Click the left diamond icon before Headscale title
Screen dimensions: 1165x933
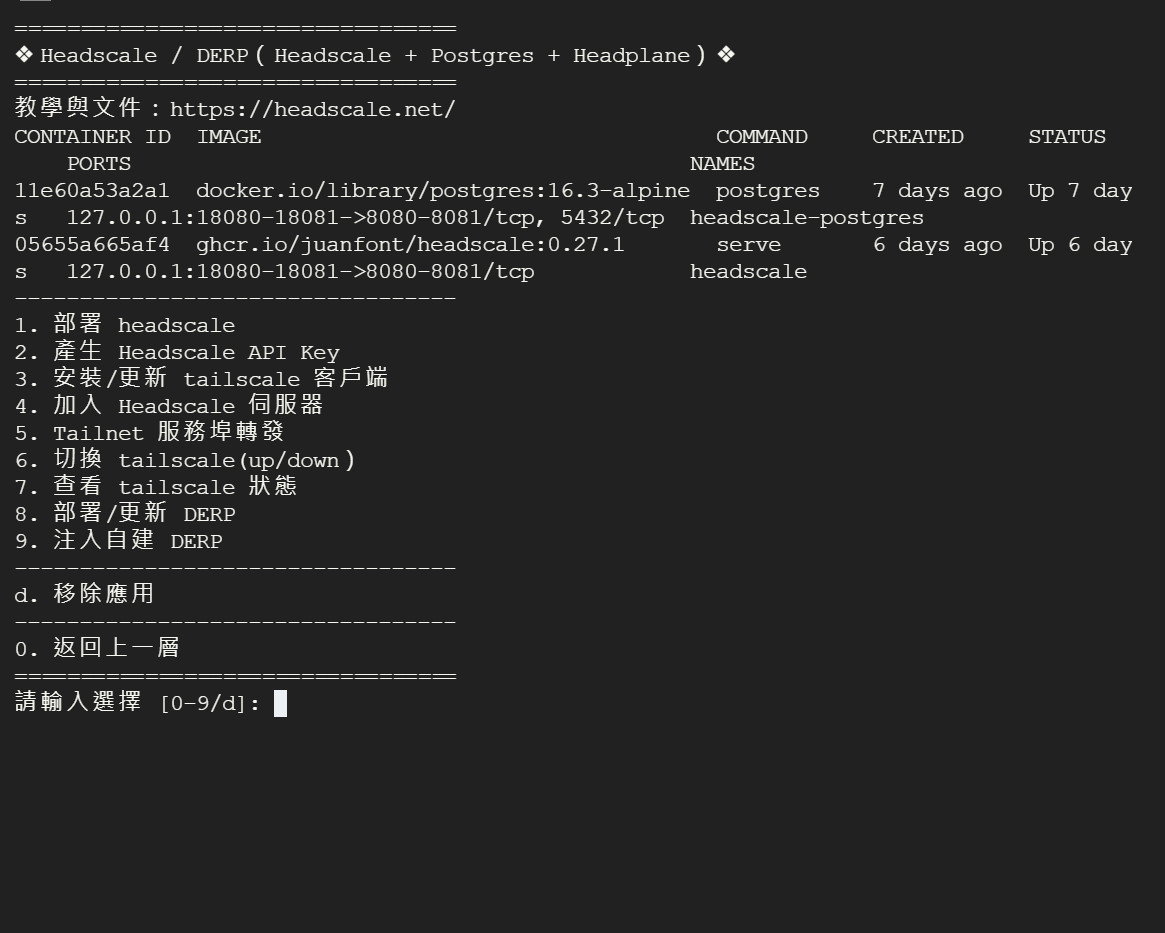point(25,55)
